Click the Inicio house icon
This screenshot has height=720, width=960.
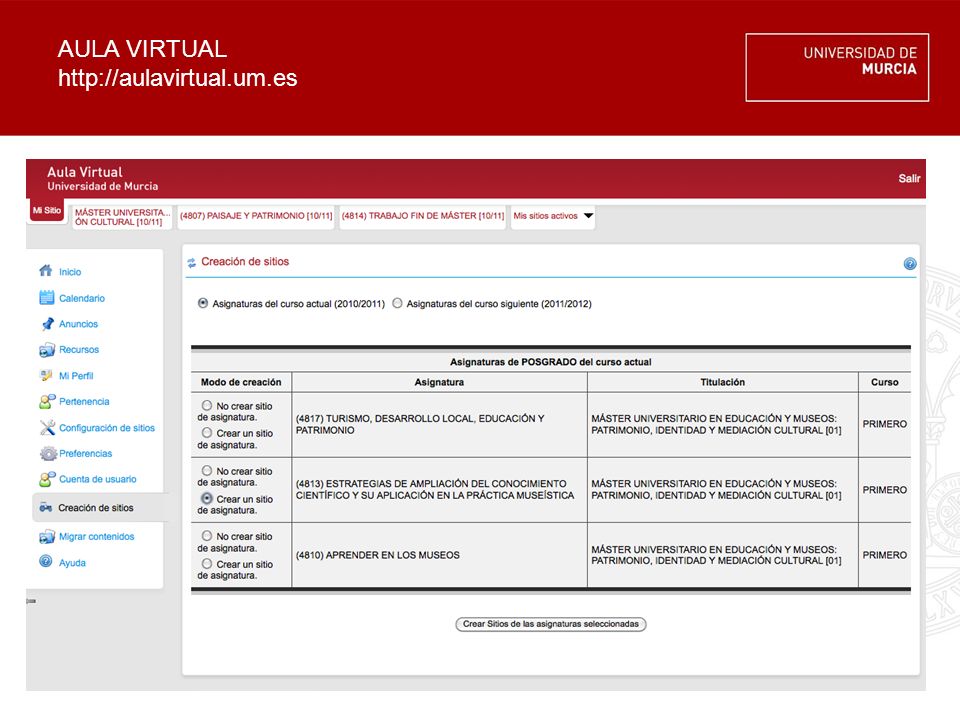(46, 271)
